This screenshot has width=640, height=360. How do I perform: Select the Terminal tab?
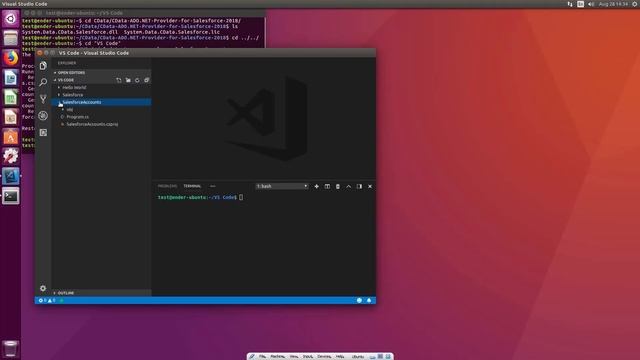pos(192,186)
